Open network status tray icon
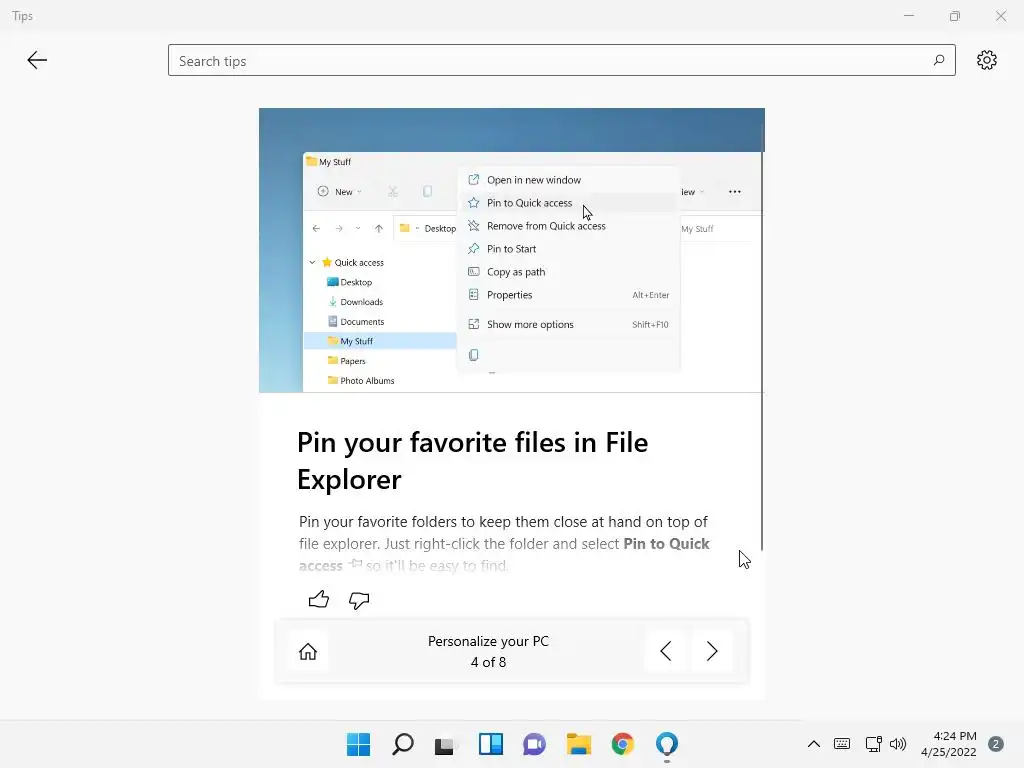The image size is (1024, 768). point(873,744)
